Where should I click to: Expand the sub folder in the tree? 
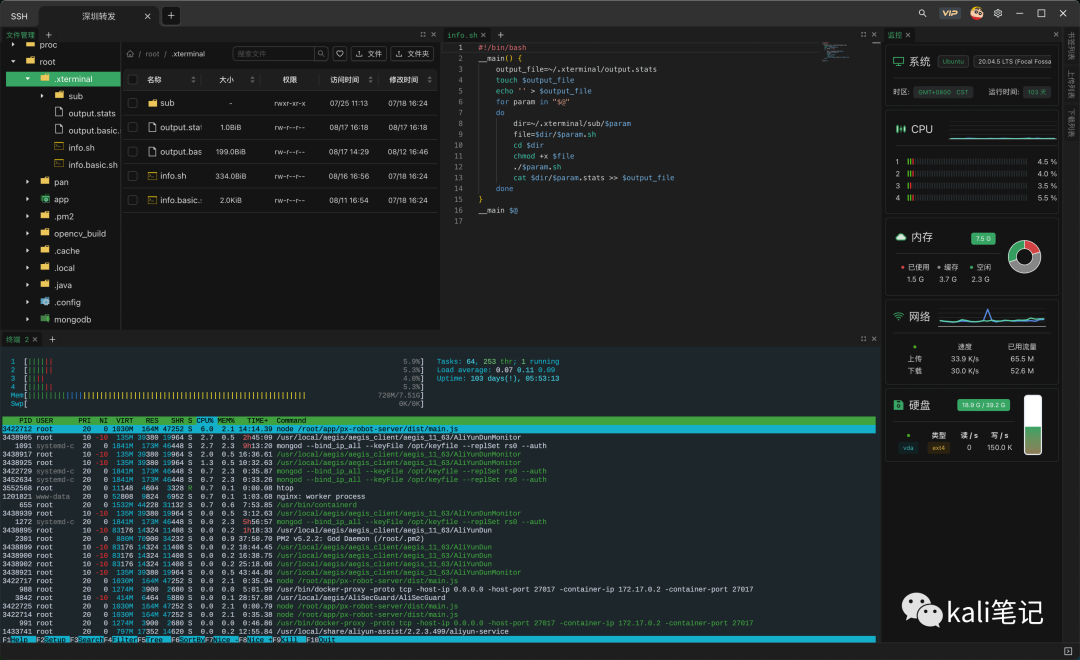pyautogui.click(x=42, y=96)
